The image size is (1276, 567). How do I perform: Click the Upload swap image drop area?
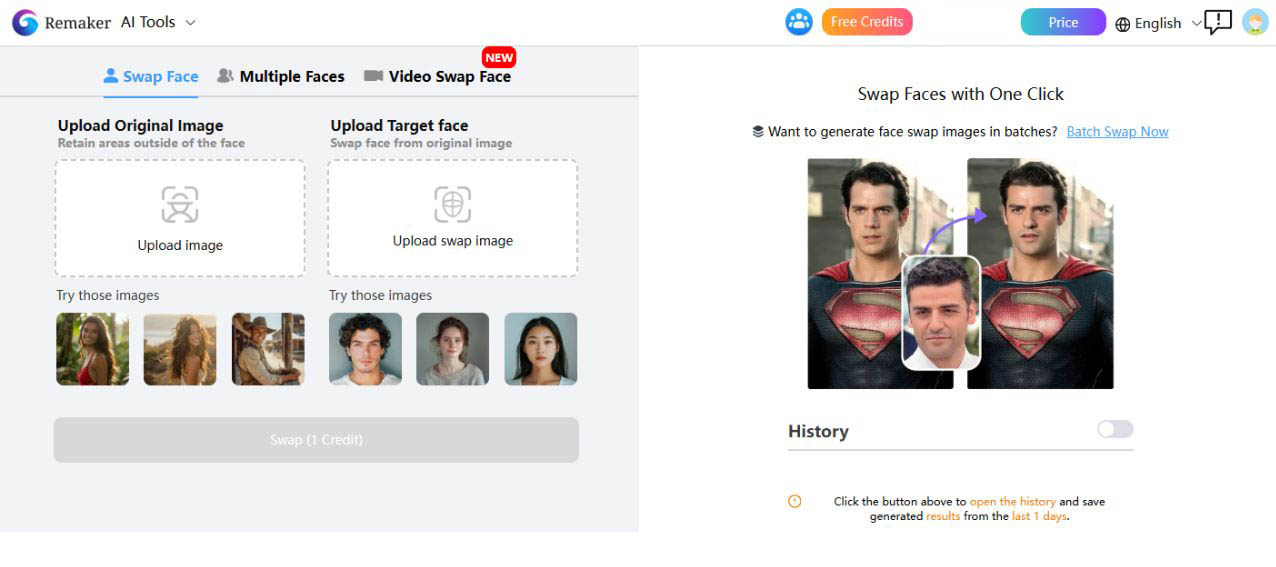click(x=453, y=218)
